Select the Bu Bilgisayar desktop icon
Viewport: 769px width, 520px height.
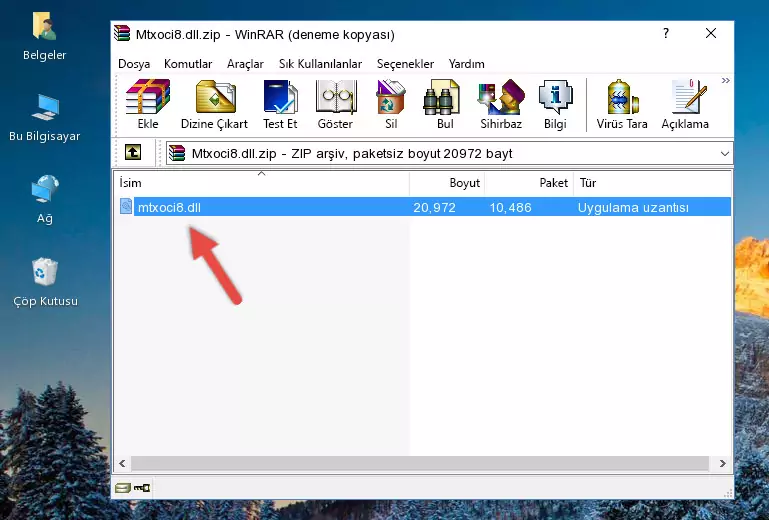click(45, 118)
